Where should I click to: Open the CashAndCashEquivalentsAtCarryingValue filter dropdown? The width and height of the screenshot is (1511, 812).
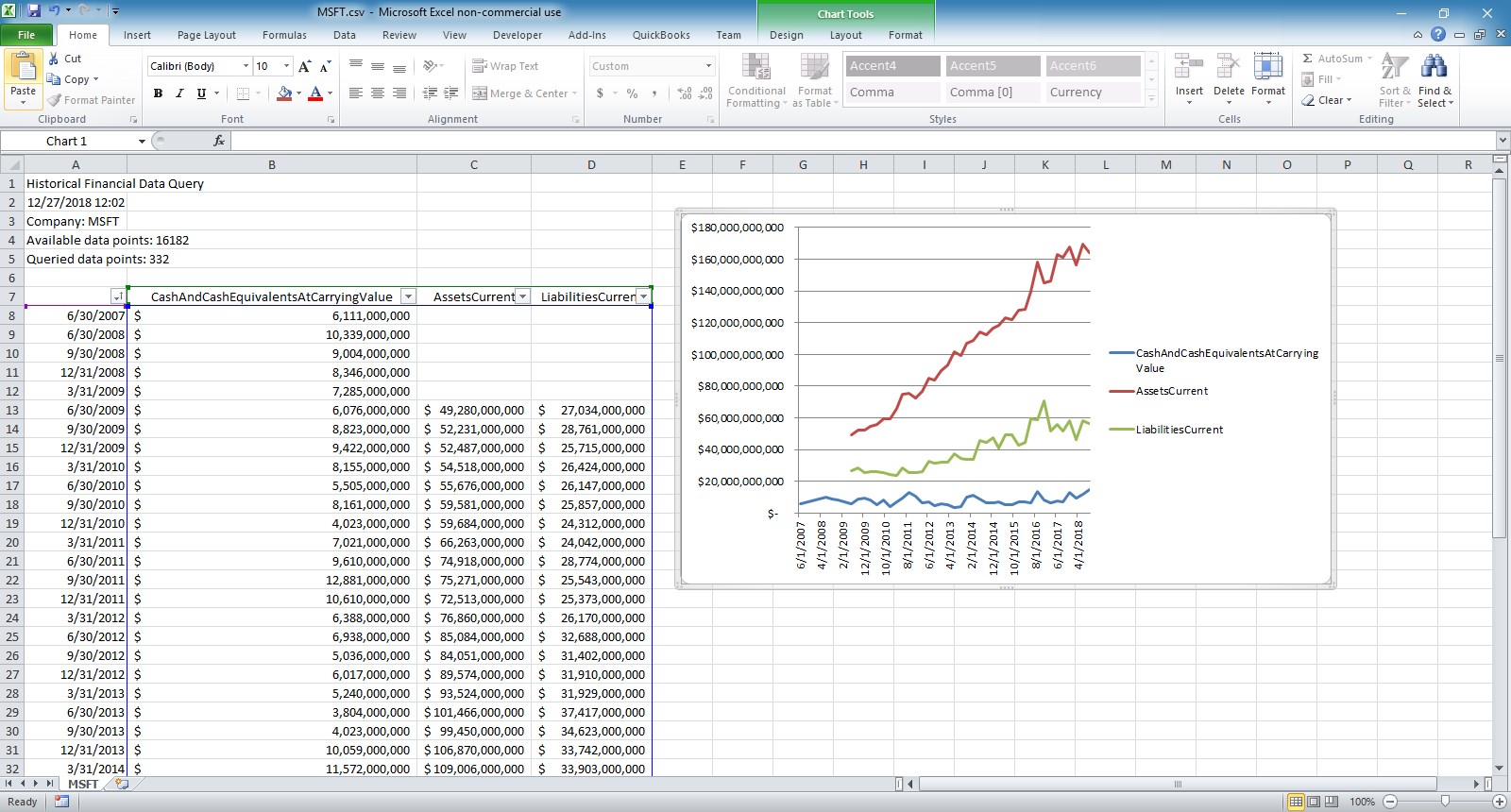click(x=408, y=296)
